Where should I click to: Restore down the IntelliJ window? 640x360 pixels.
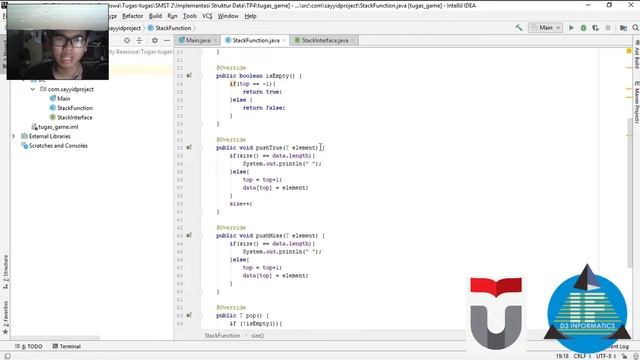609,5
